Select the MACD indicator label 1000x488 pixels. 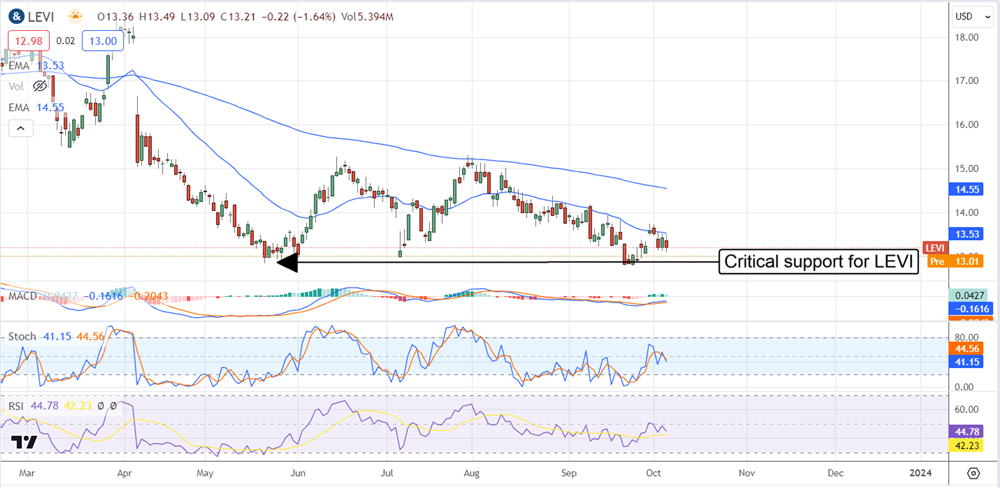click(22, 297)
